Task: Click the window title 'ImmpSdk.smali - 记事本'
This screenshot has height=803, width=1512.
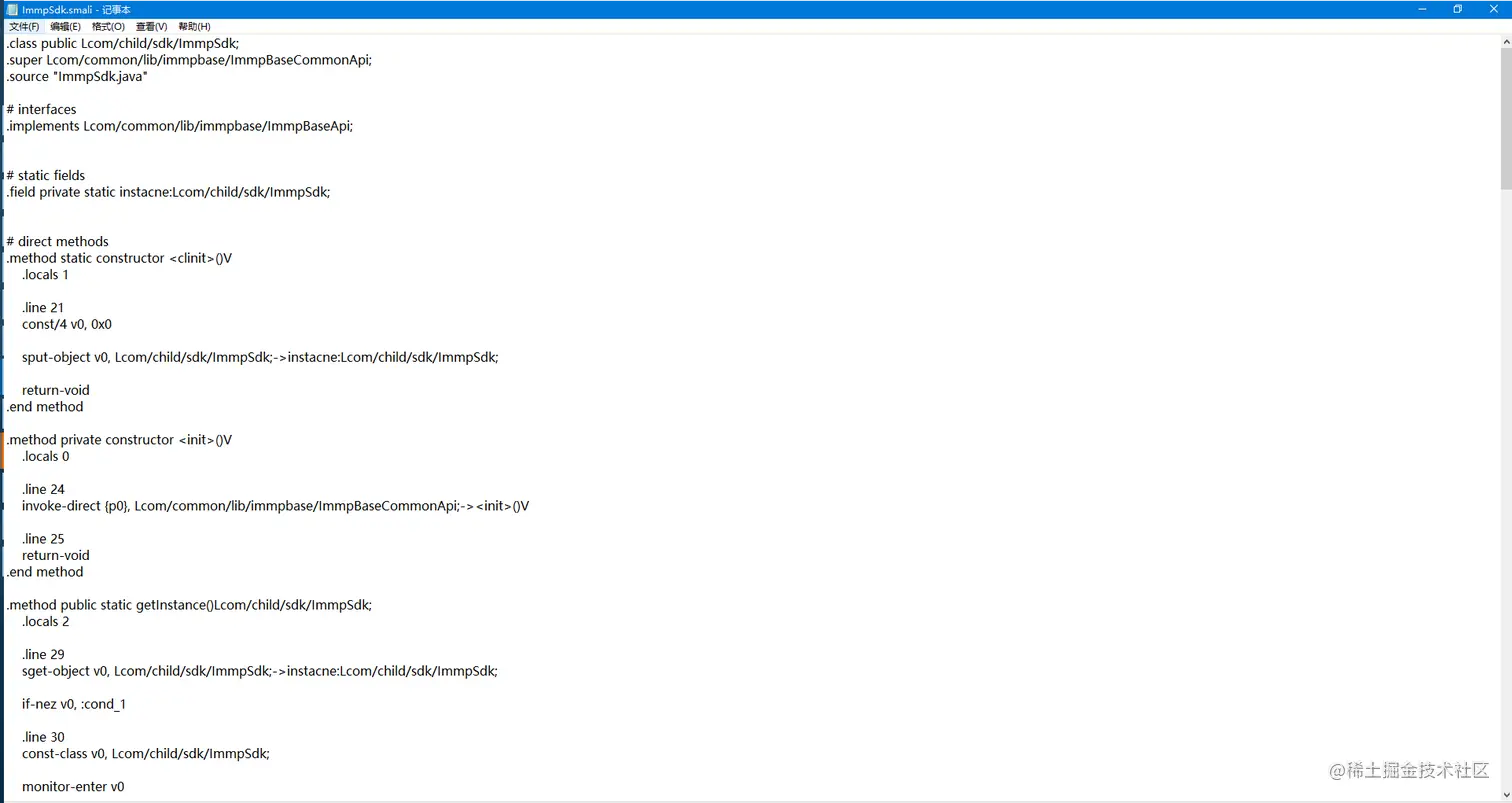Action: 76,10
